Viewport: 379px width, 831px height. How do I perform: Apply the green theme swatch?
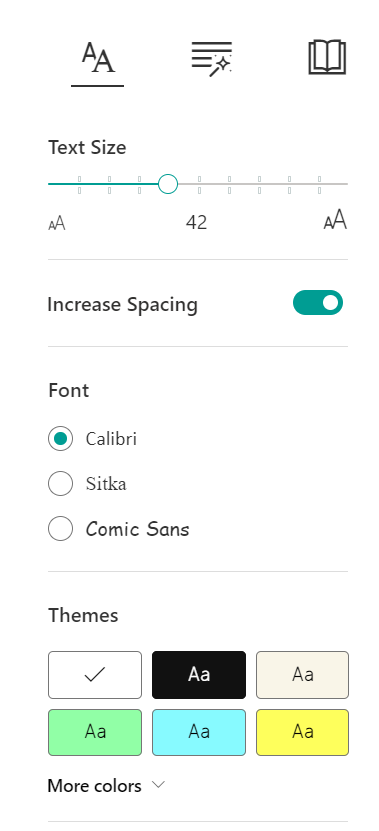tap(95, 732)
